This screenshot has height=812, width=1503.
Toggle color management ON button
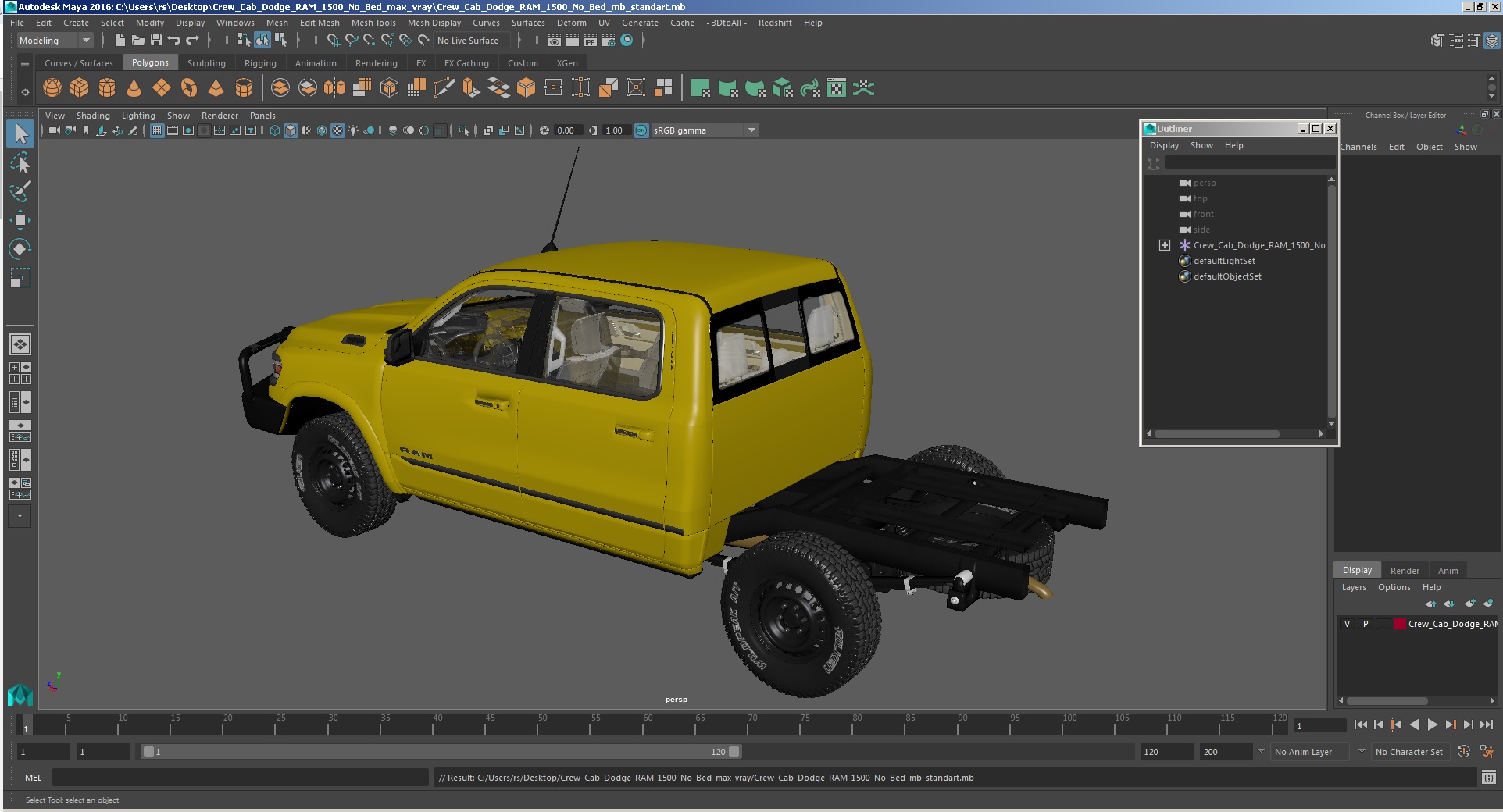[641, 130]
